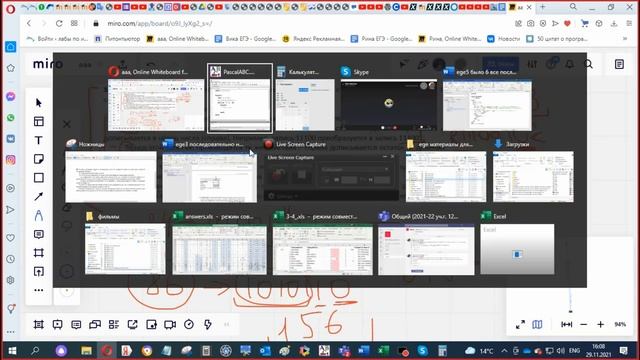Switch to ege материалы folder thumbnail
The width and height of the screenshot is (640, 360).
coord(446,171)
